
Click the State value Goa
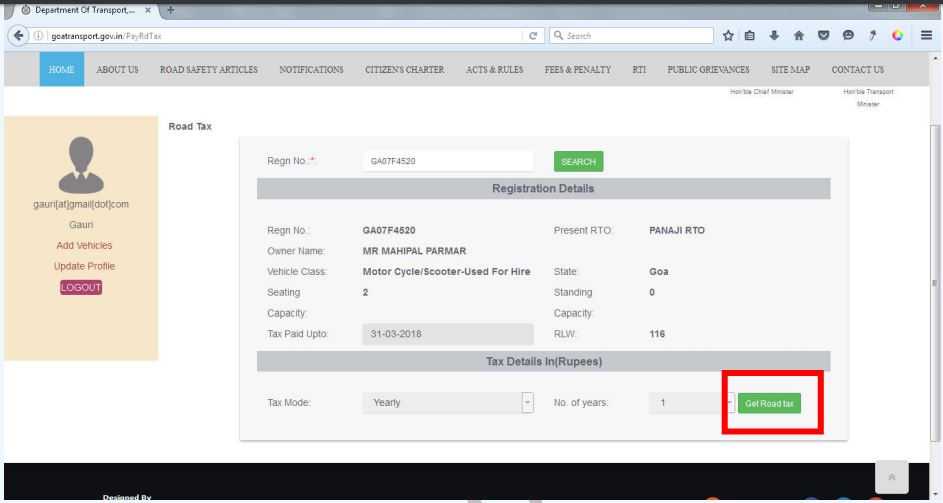(x=659, y=271)
